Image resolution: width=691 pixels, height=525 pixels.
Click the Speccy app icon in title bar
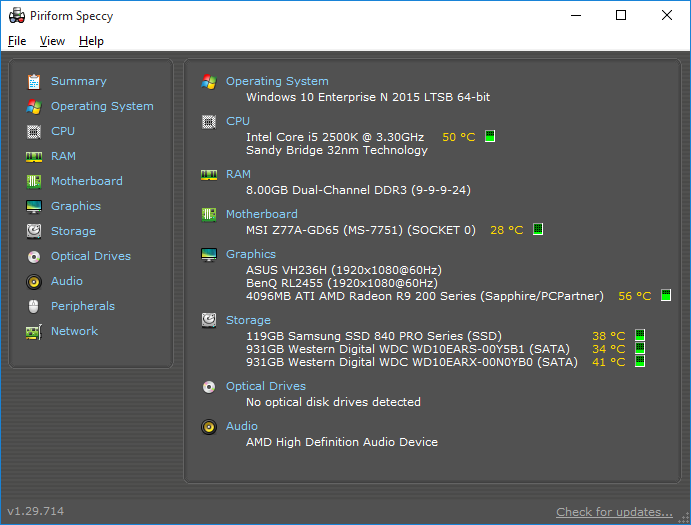coord(17,15)
